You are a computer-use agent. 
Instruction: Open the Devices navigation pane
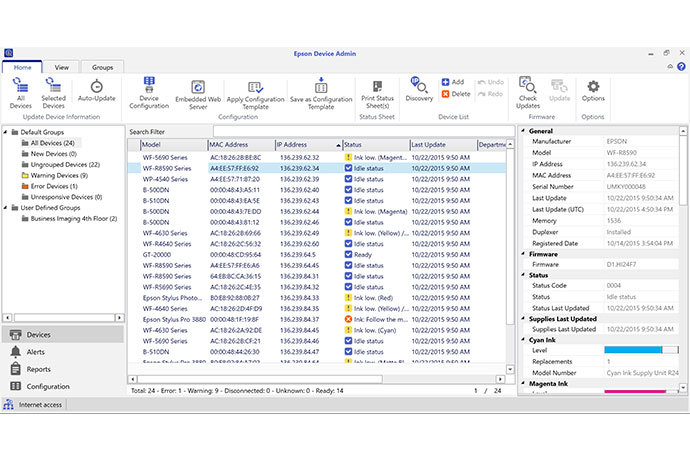63,335
